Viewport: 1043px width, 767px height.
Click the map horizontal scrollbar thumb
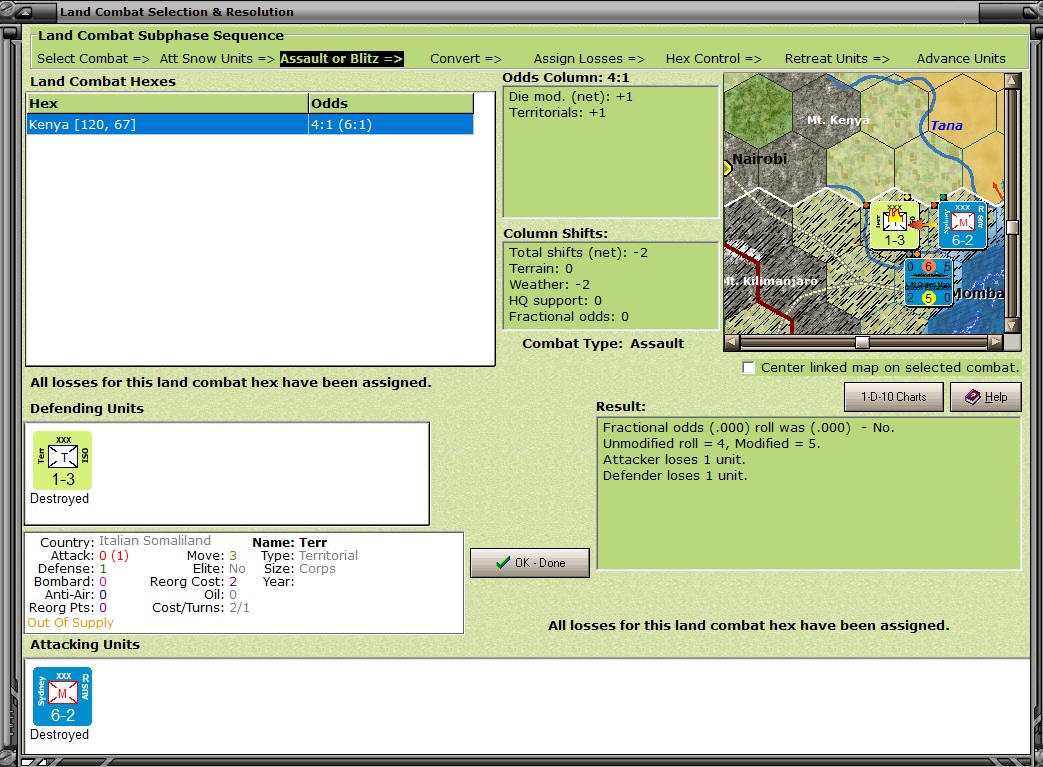(862, 342)
